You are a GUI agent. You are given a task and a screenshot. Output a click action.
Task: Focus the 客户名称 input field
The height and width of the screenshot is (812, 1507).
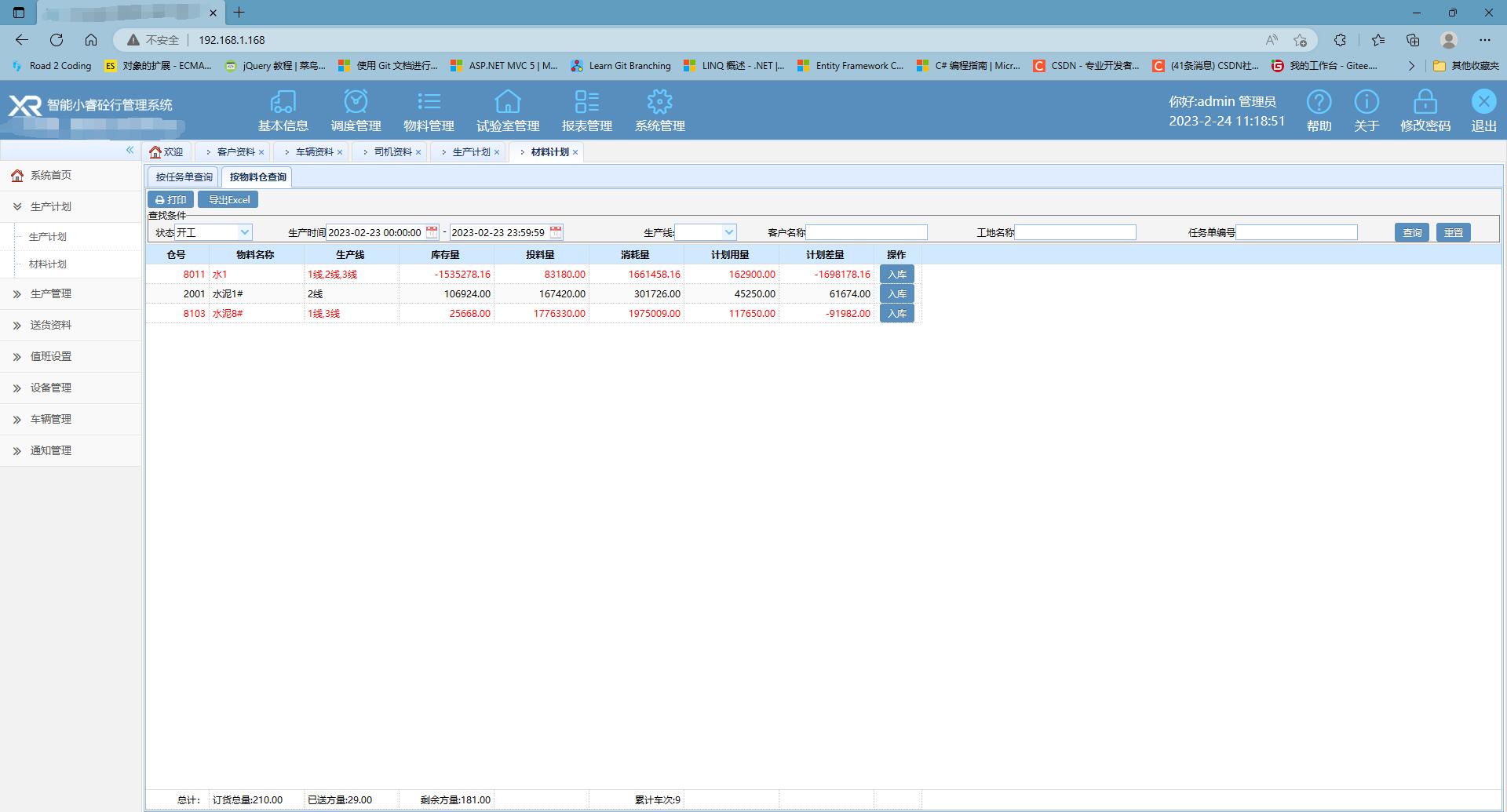point(867,232)
